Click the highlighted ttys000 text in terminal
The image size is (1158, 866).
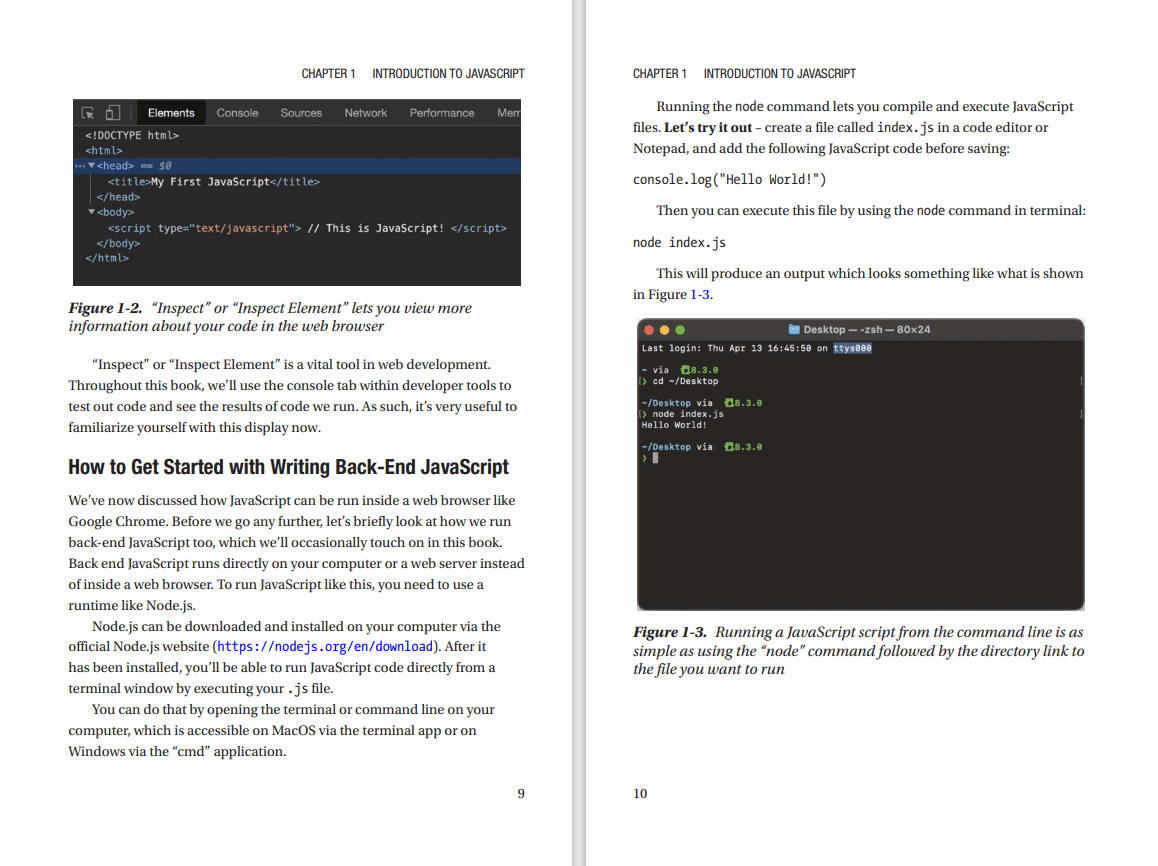pyautogui.click(x=852, y=348)
